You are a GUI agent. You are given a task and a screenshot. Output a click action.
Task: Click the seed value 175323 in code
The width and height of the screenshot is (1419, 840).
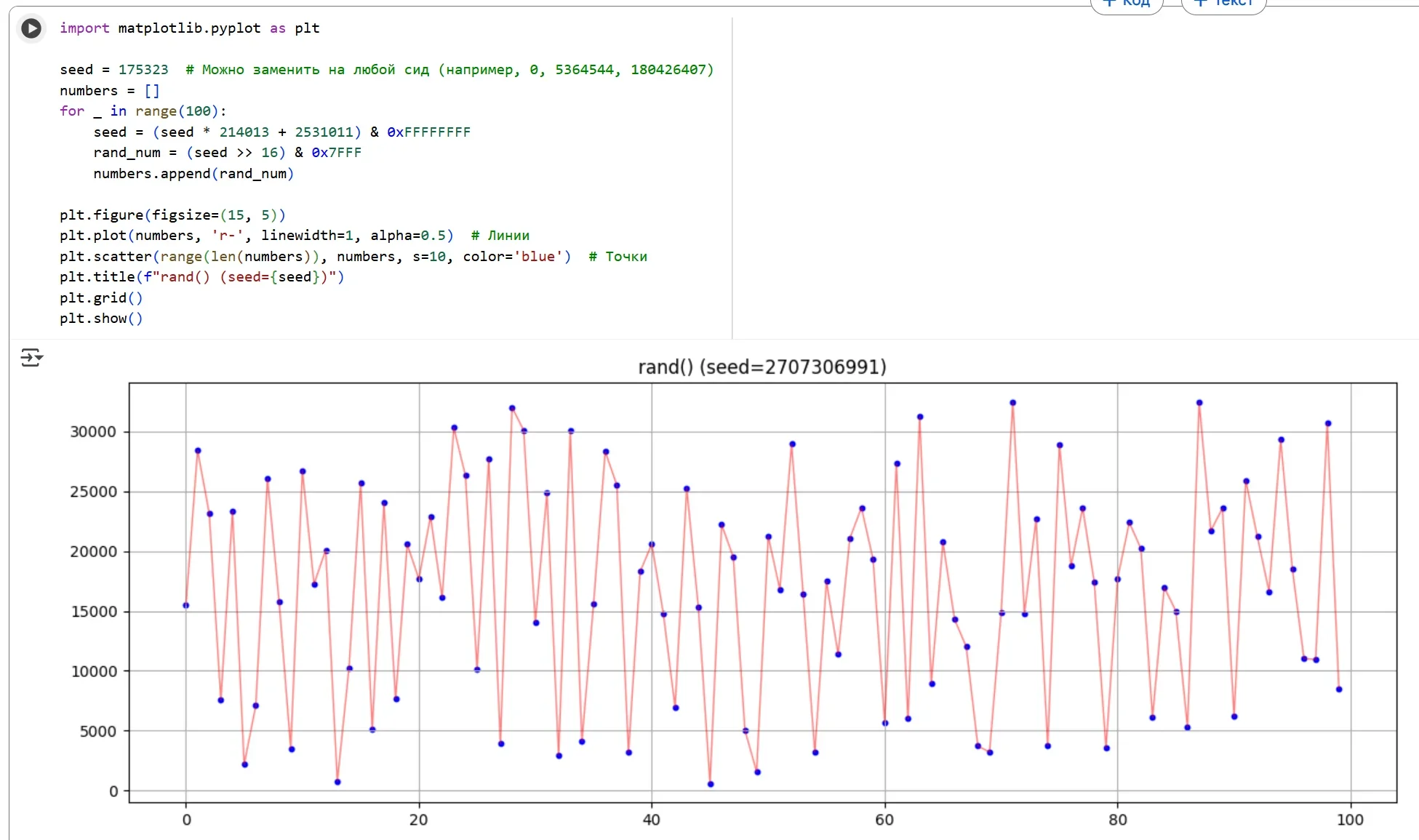[x=143, y=70]
